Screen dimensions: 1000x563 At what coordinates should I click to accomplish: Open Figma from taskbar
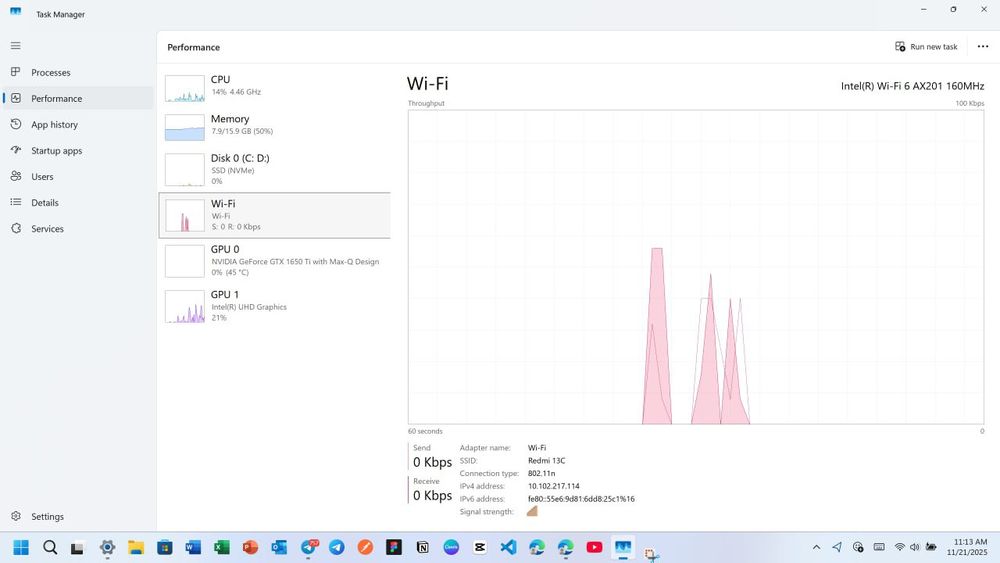(x=394, y=547)
